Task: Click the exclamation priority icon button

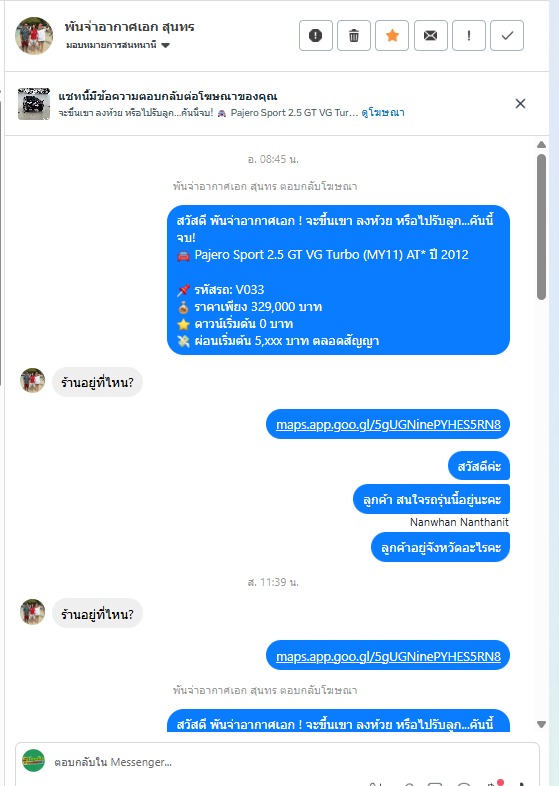Action: tap(469, 36)
